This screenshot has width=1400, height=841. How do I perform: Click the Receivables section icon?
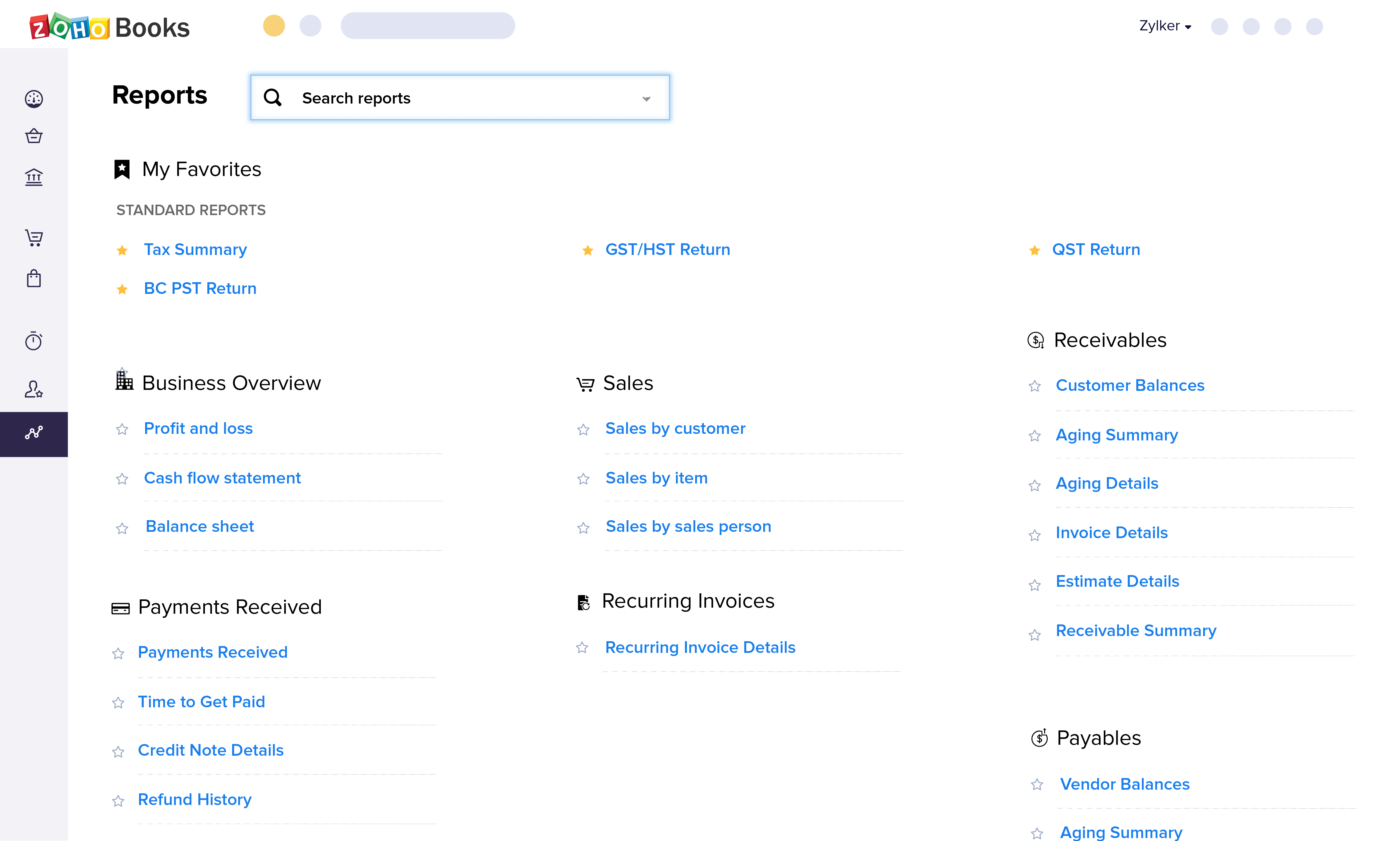1036,340
